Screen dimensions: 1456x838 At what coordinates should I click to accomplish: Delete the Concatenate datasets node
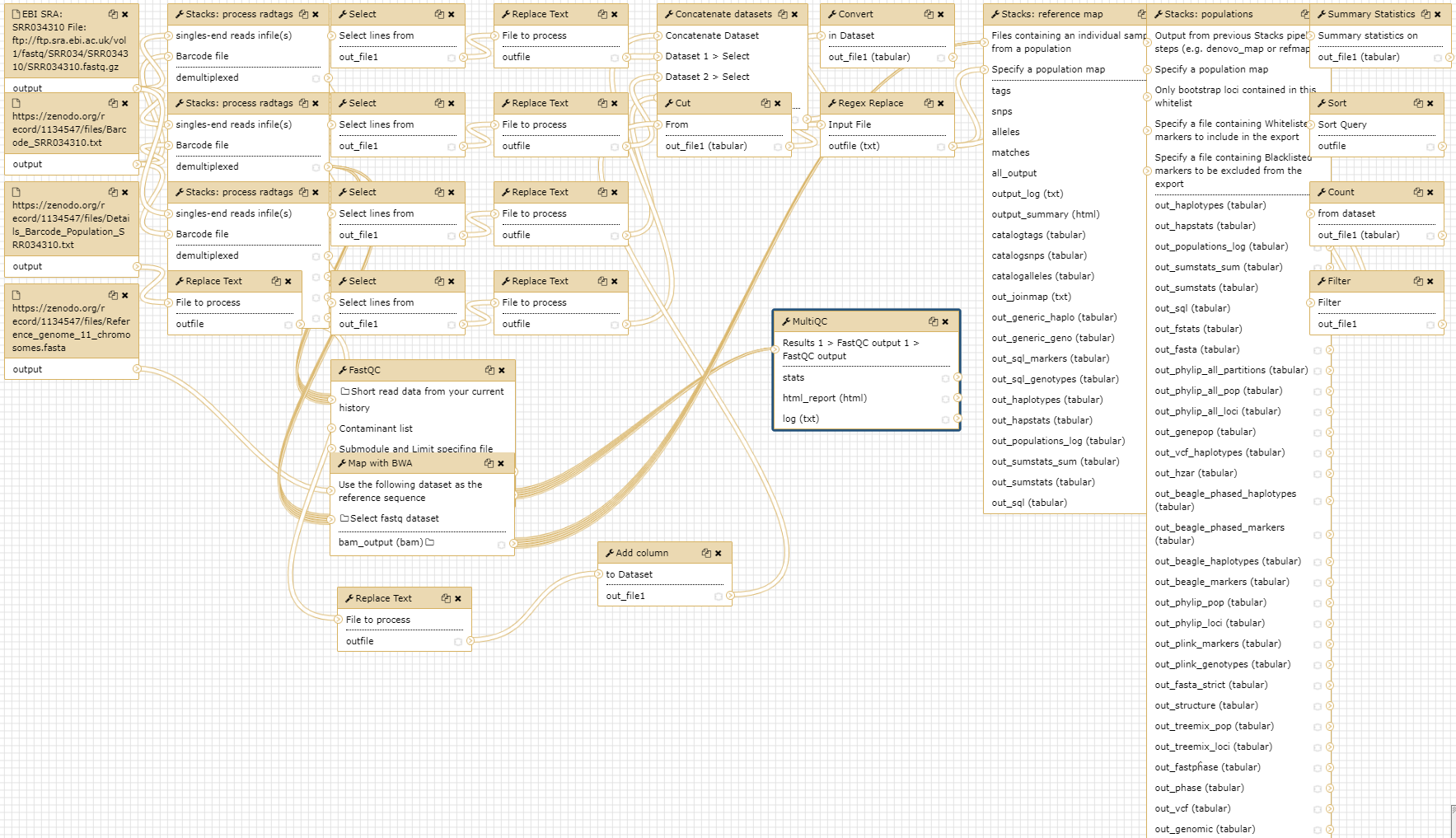[x=794, y=14]
